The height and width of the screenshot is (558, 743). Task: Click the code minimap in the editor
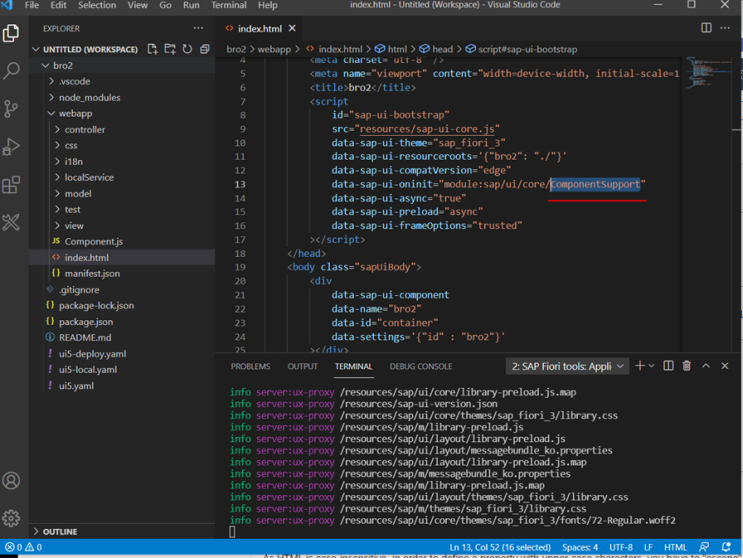[x=708, y=73]
